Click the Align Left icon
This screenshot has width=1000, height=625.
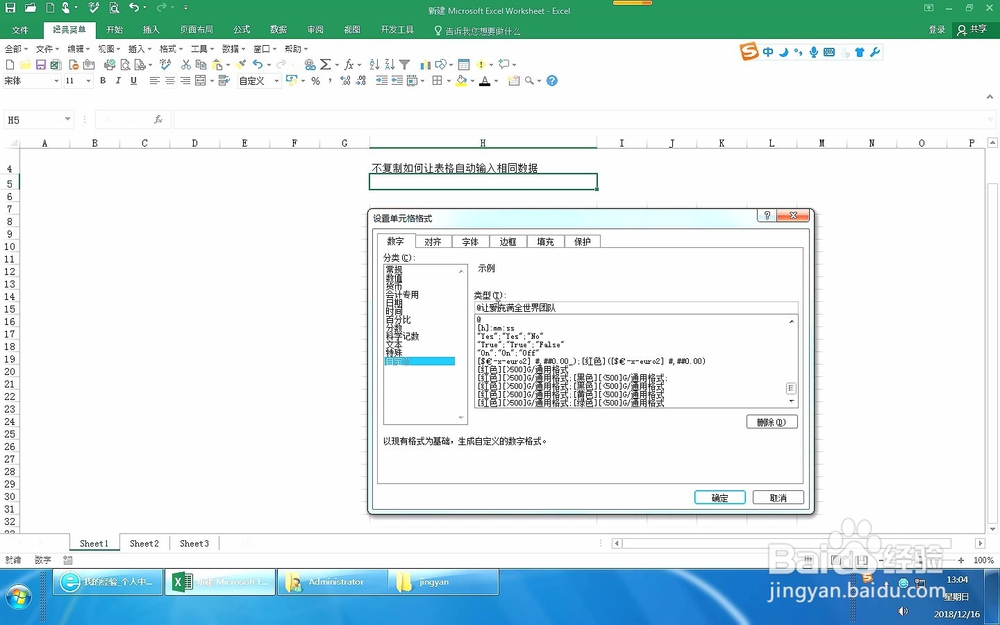(x=154, y=81)
